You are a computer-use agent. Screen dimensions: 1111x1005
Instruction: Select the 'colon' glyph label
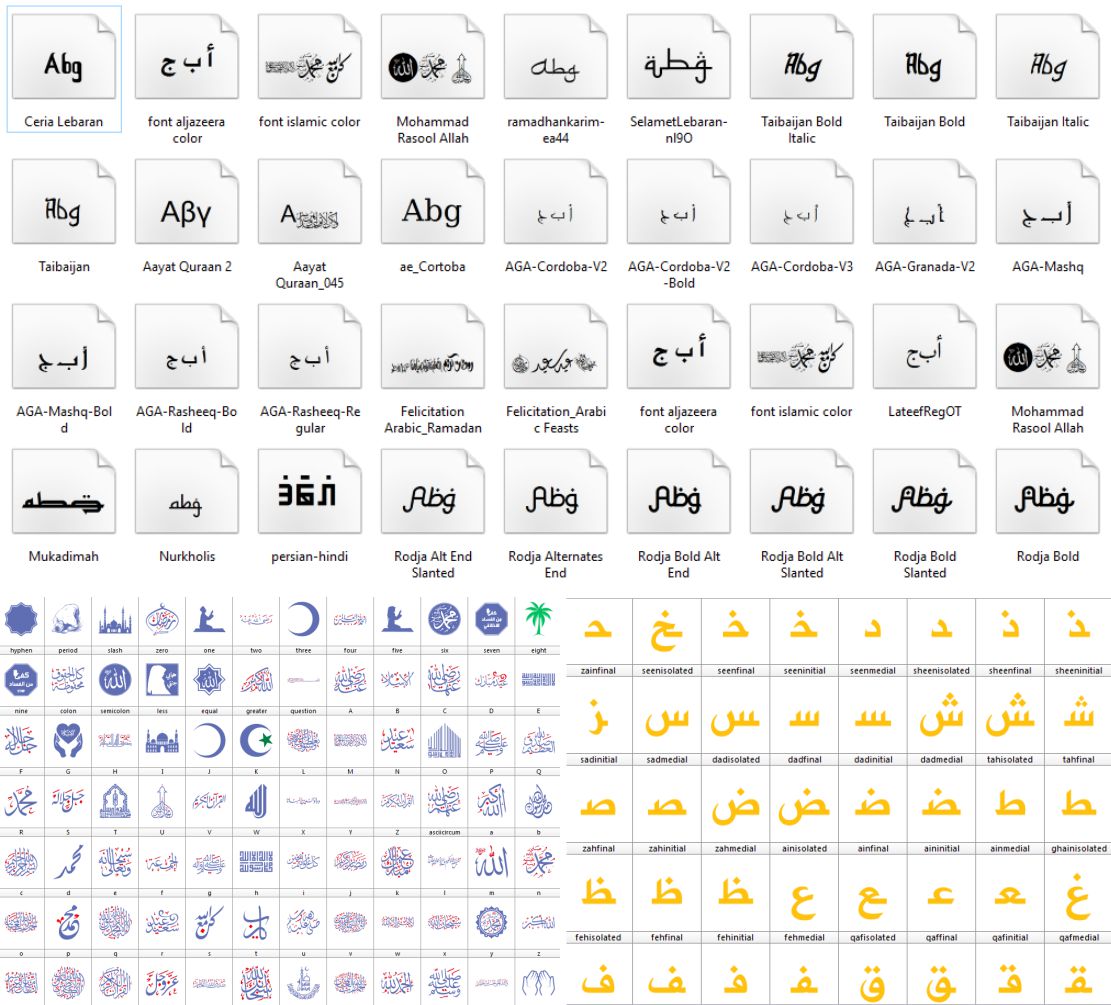pos(68,711)
